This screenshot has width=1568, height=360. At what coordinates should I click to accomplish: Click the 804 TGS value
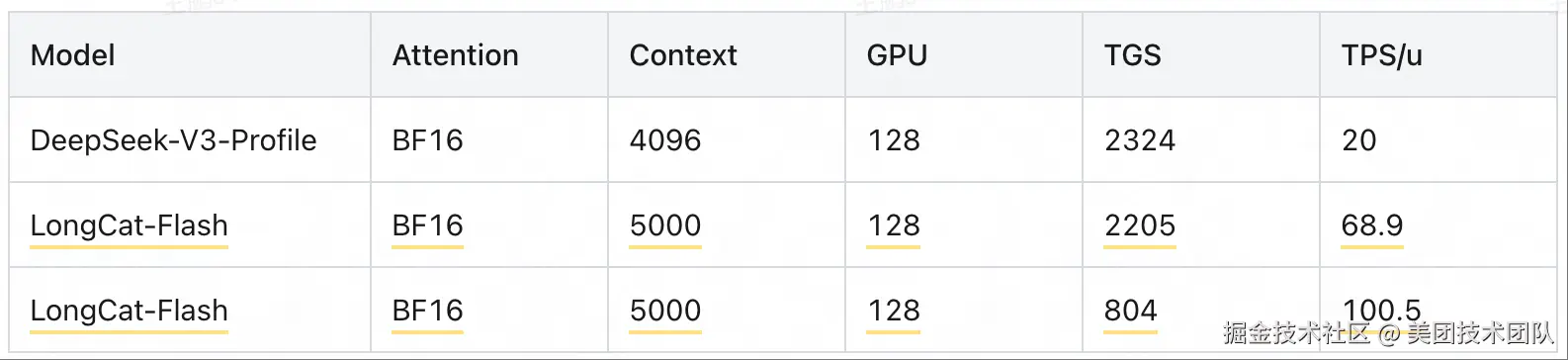point(1131,311)
